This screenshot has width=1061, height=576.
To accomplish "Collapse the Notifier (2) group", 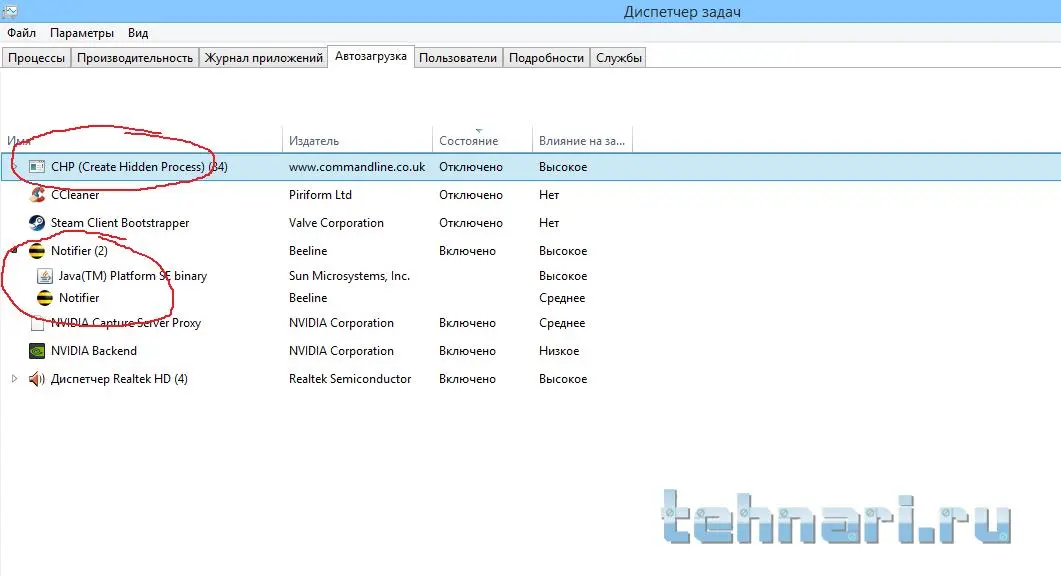I will click(14, 251).
